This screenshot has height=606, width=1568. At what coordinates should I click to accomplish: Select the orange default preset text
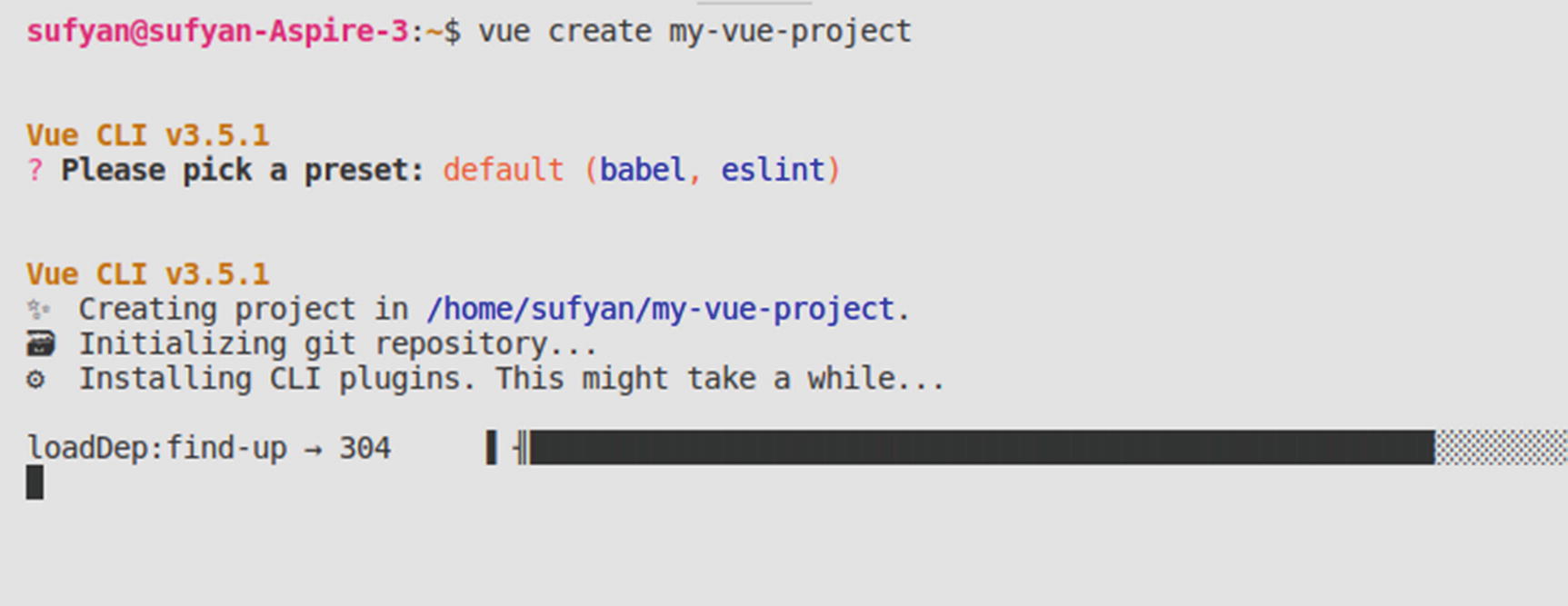503,170
